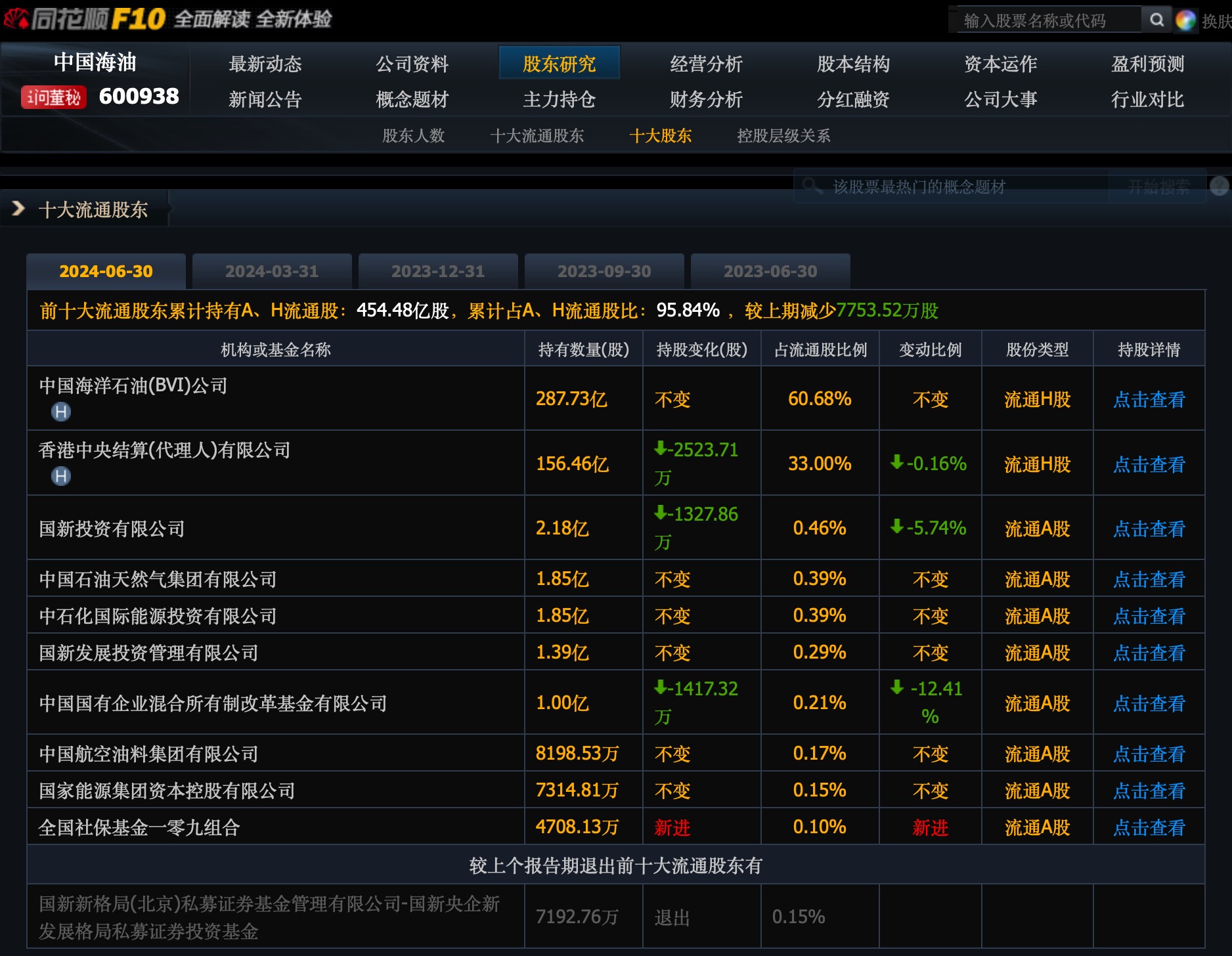Image resolution: width=1232 pixels, height=956 pixels.
Task: Open the 主力持仓 menu
Action: pyautogui.click(x=560, y=99)
